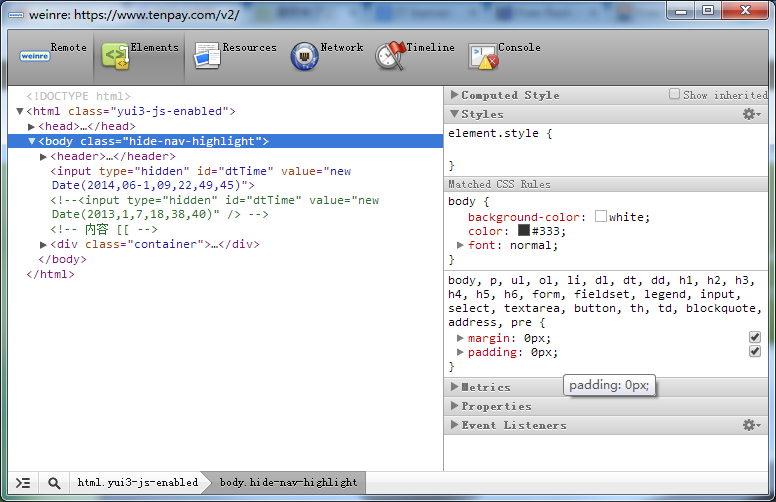This screenshot has height=502, width=776.
Task: Click the Styles gear settings icon
Action: [x=751, y=114]
